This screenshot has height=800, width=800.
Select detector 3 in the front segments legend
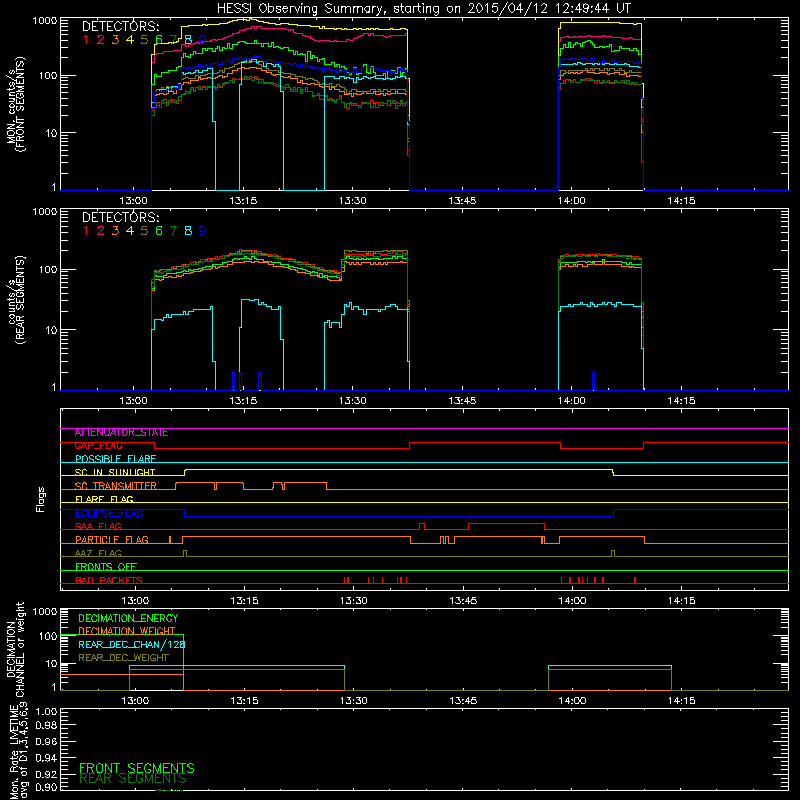[115, 40]
